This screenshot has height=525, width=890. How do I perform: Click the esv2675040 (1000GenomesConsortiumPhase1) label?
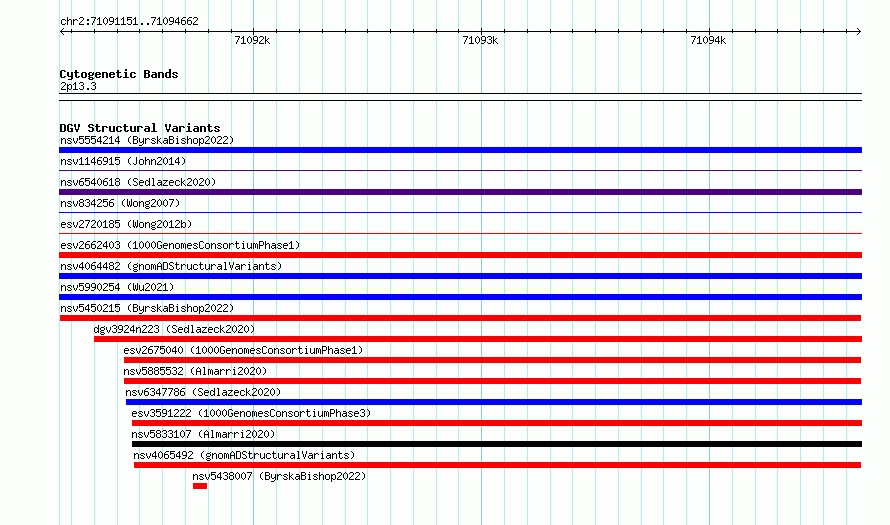243,350
